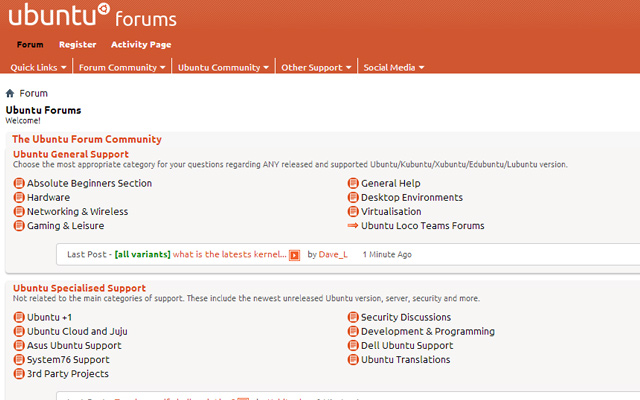
Task: Open the Other Support dropdown
Action: coord(317,68)
